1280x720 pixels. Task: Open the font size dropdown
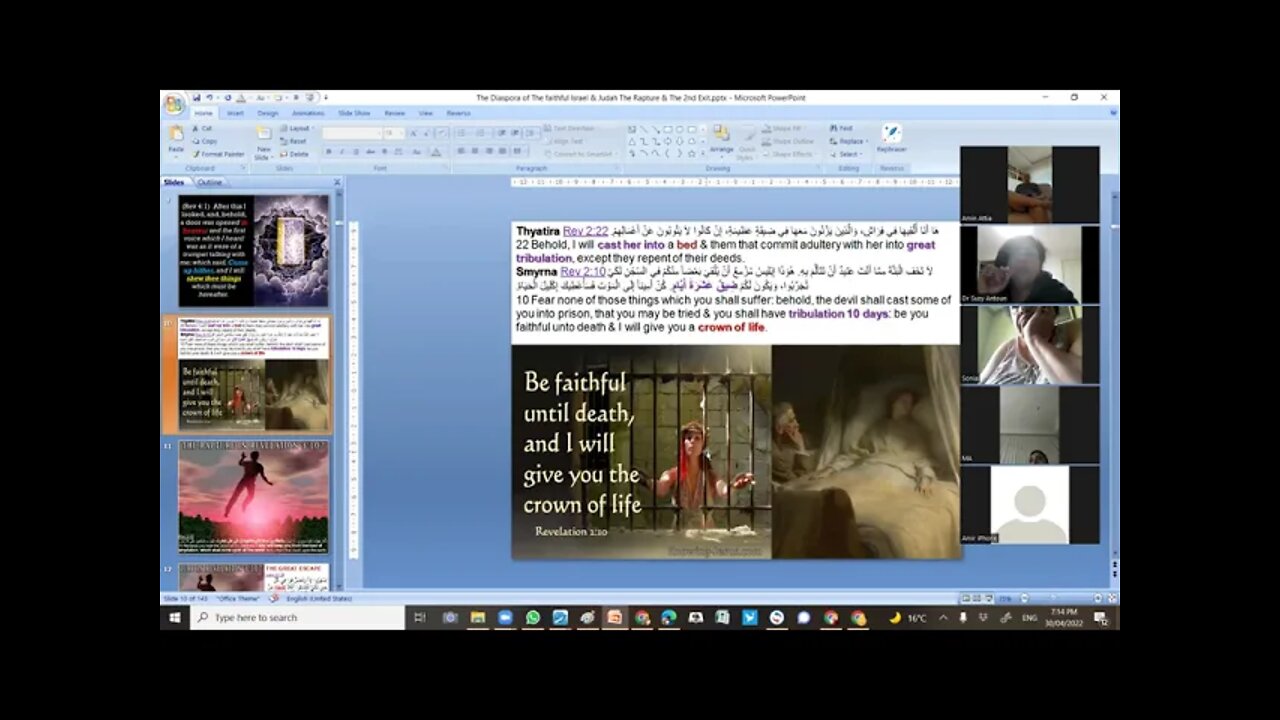tap(395, 133)
